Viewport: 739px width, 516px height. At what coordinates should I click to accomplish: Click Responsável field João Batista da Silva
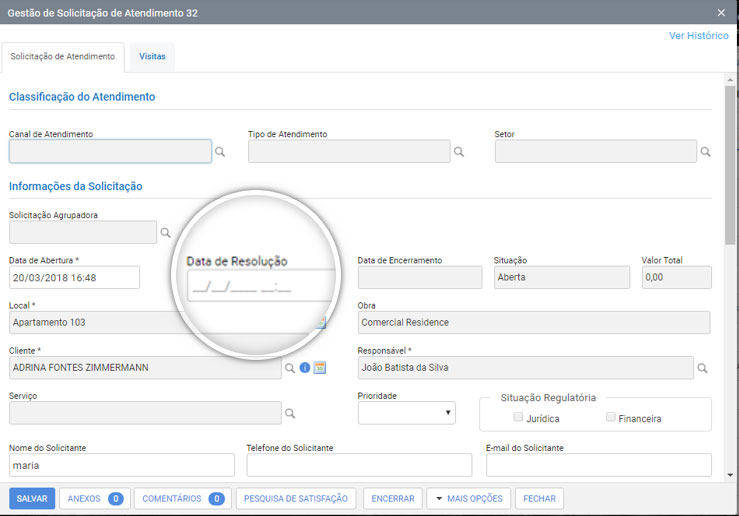526,368
